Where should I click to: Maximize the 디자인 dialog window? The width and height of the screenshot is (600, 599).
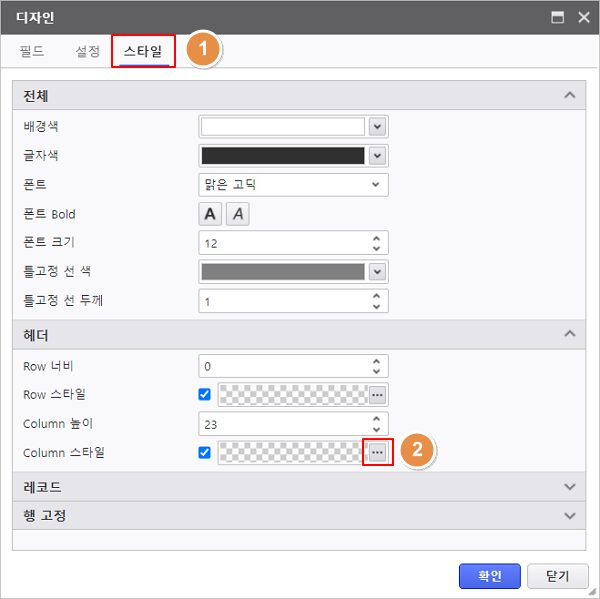pyautogui.click(x=557, y=17)
